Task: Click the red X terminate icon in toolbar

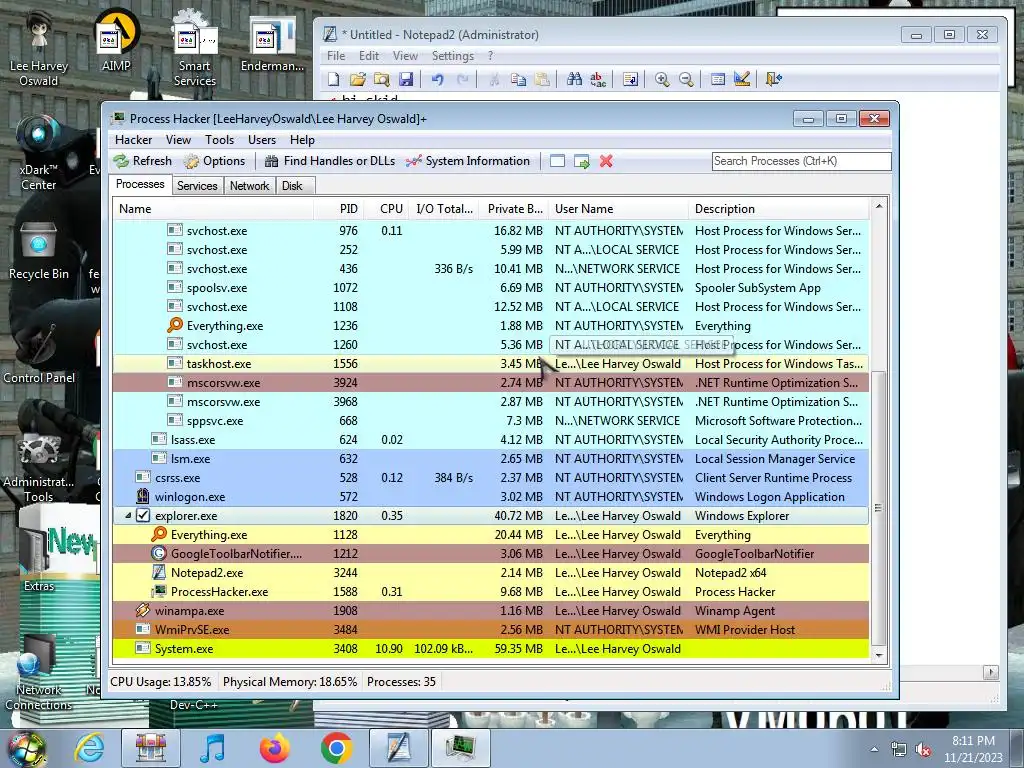Action: point(606,161)
